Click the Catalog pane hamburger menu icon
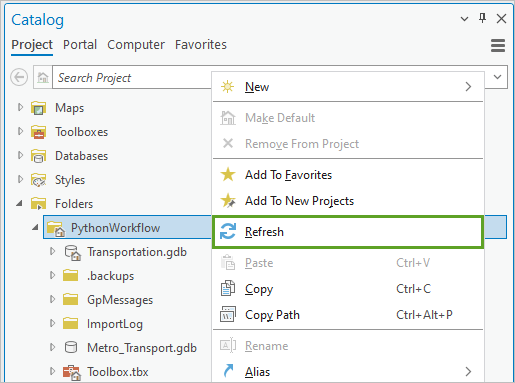Image resolution: width=515 pixels, height=383 pixels. click(x=498, y=45)
